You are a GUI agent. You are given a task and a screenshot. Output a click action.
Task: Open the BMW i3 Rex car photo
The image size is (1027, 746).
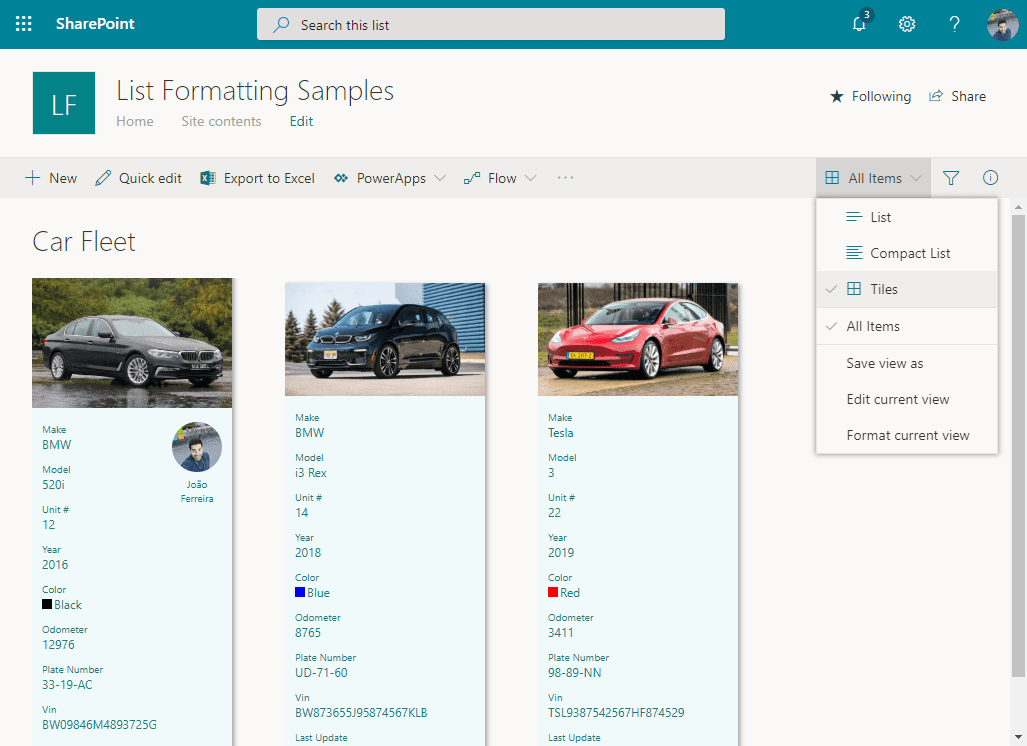pyautogui.click(x=385, y=339)
